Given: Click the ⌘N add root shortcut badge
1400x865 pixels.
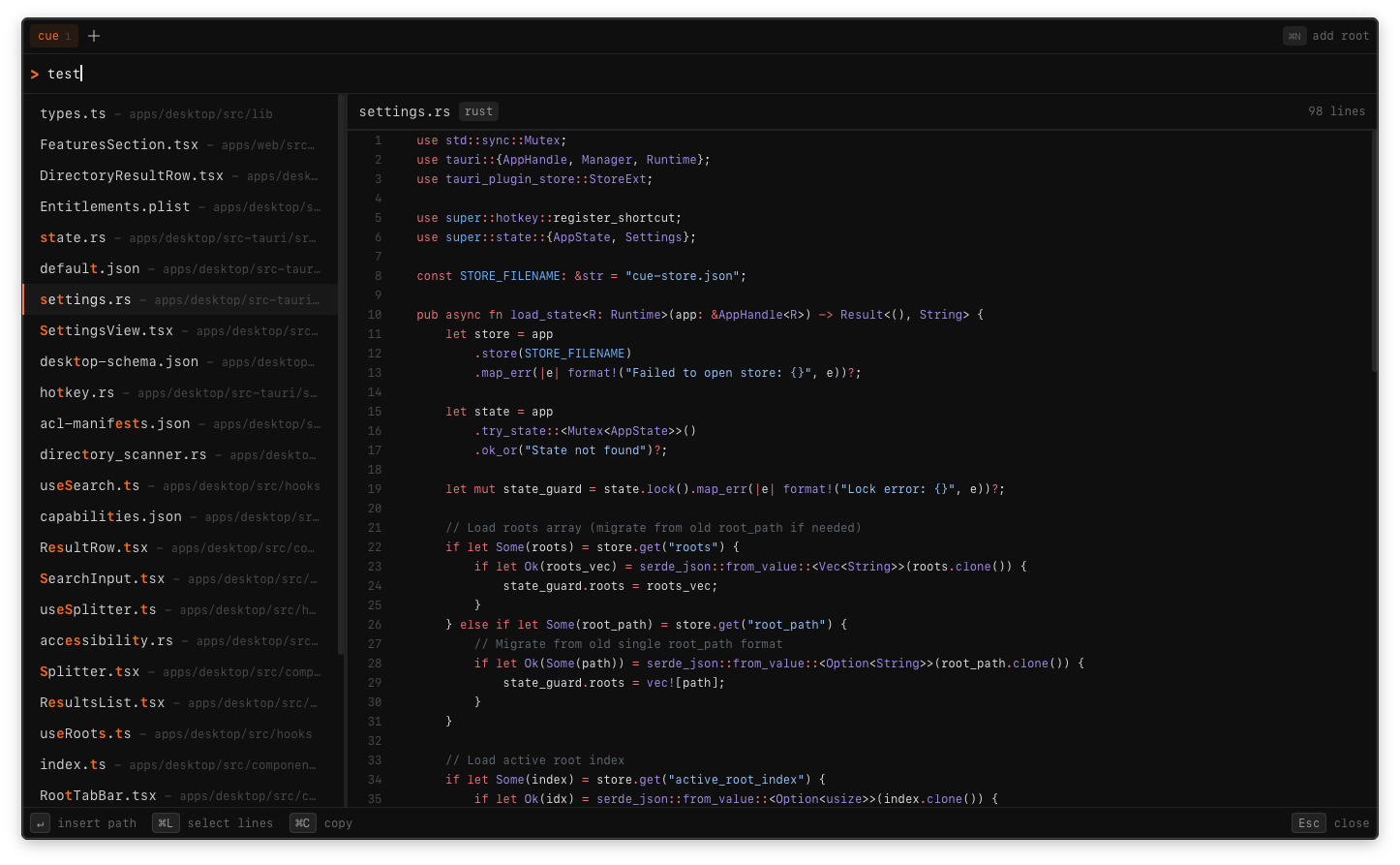Looking at the screenshot, I should tap(1294, 36).
